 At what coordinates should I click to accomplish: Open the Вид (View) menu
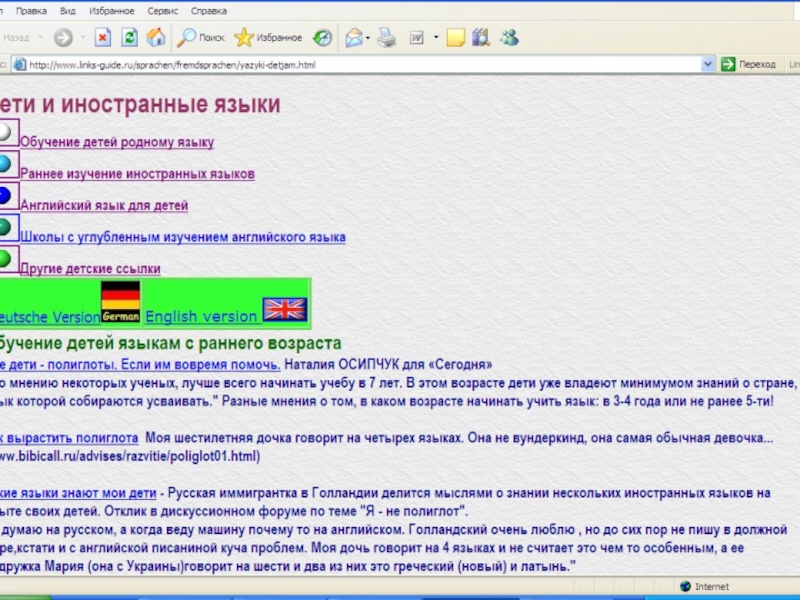click(67, 11)
